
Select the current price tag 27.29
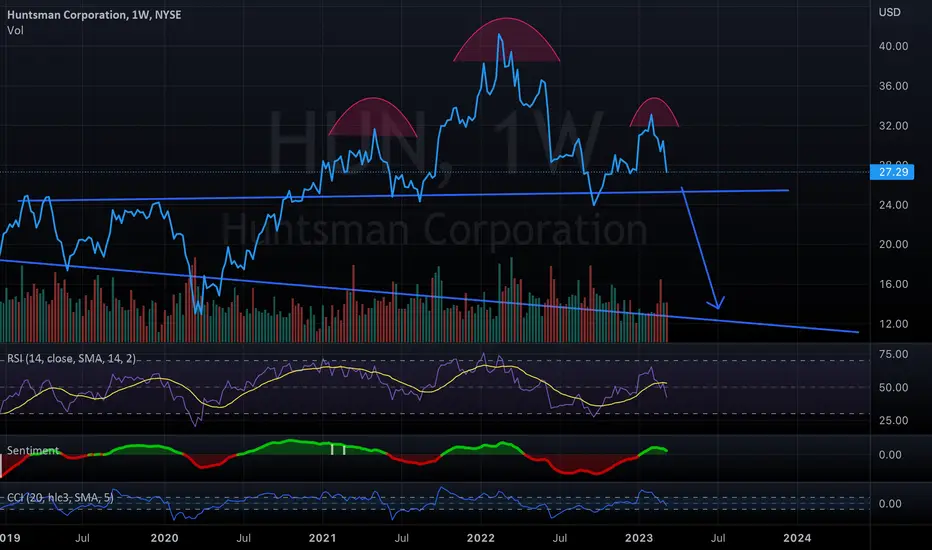tap(892, 172)
